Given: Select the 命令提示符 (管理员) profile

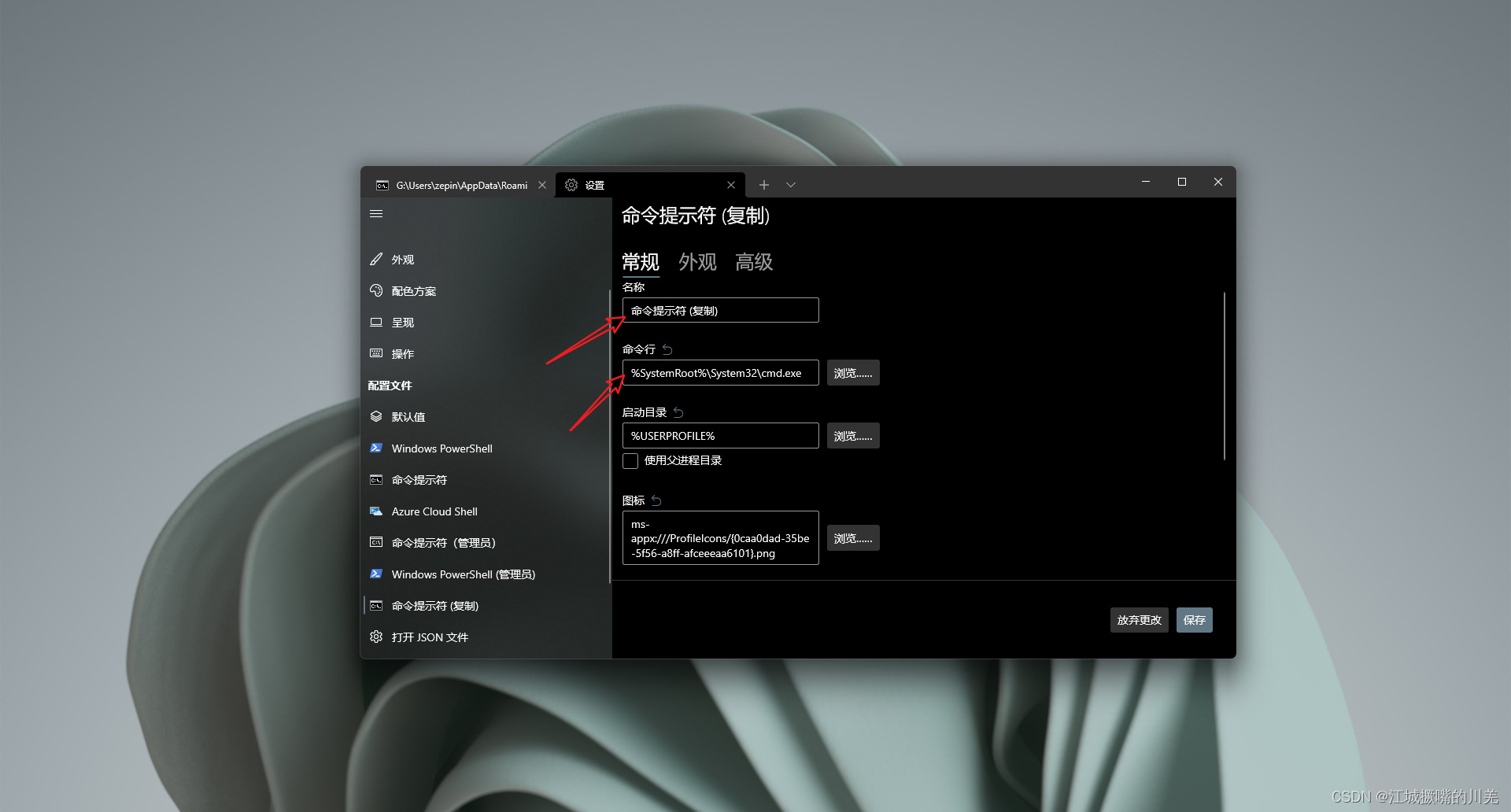Looking at the screenshot, I should point(485,543).
